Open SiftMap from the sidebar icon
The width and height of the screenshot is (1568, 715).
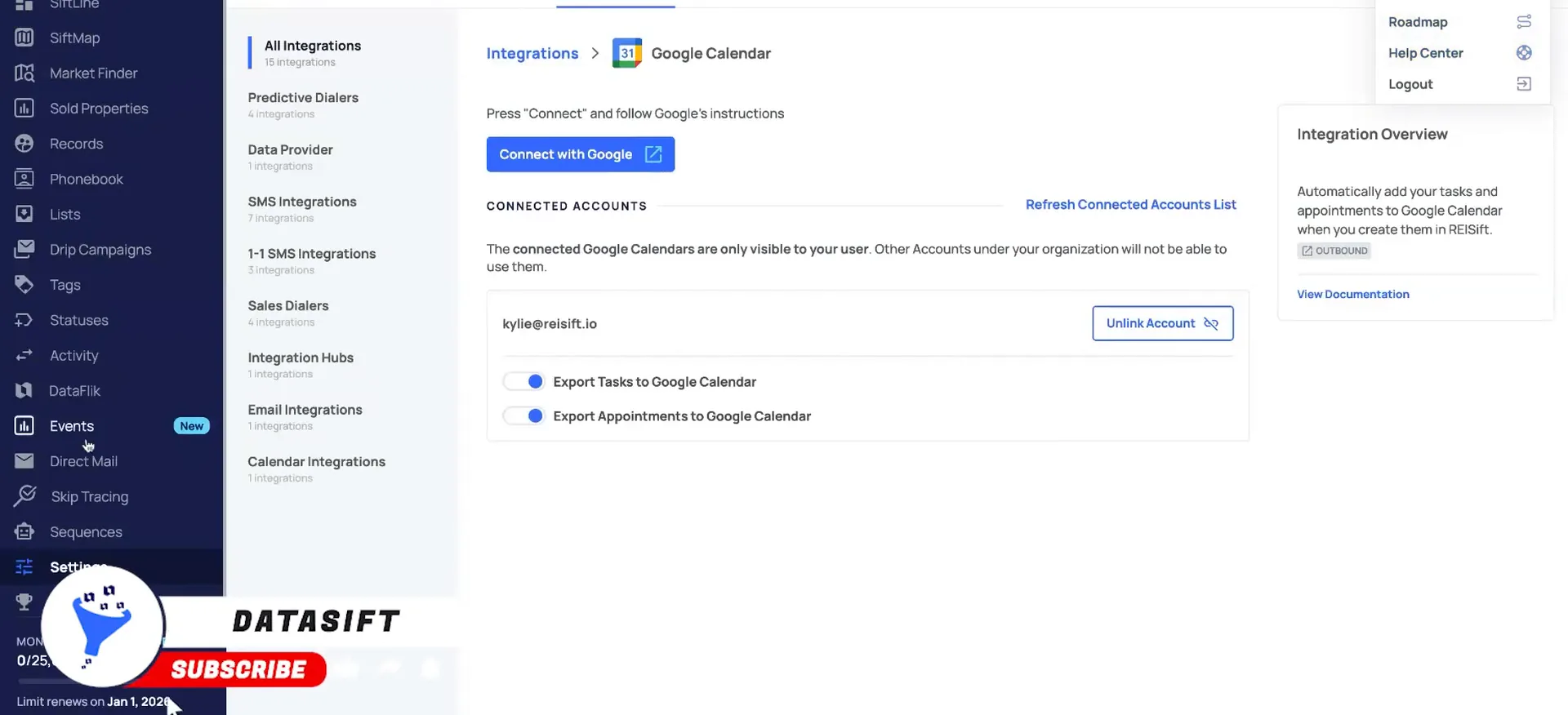point(24,38)
